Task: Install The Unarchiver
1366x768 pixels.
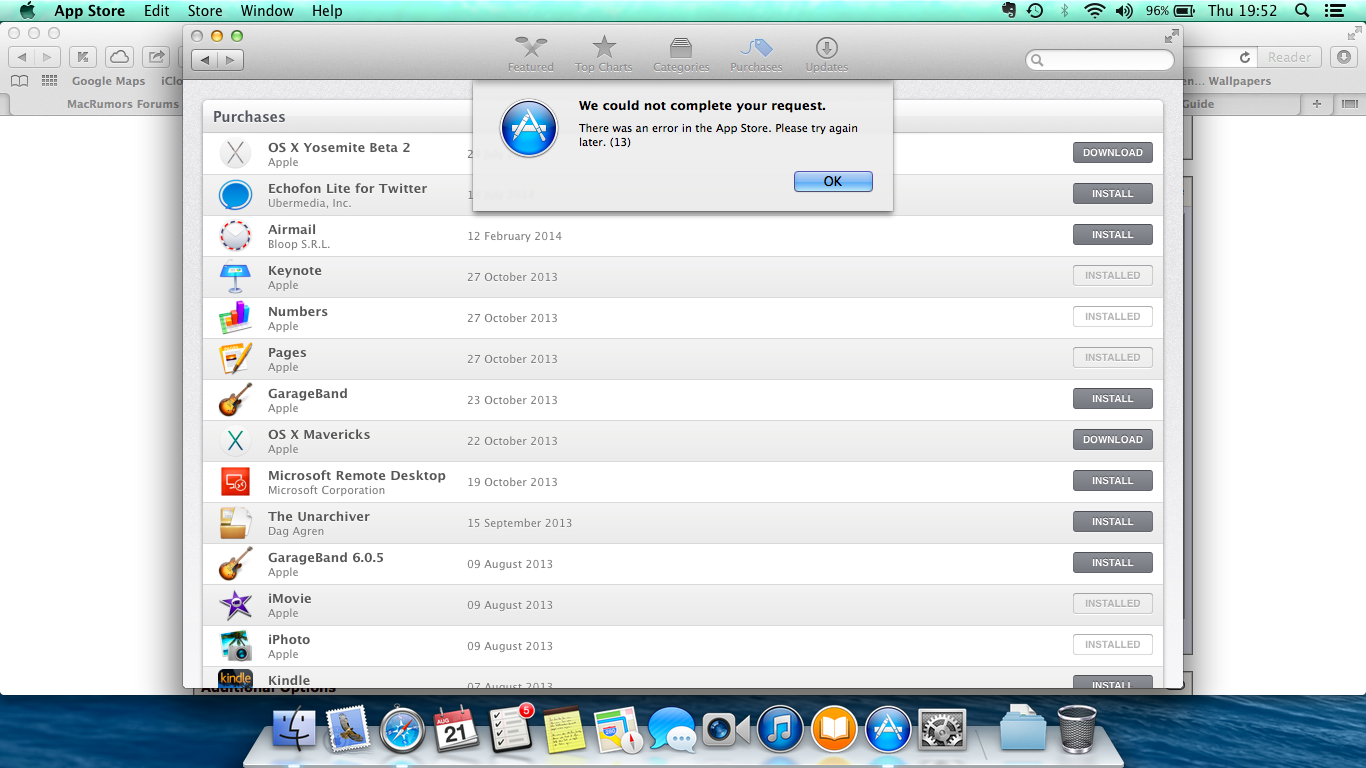Action: pos(1113,522)
